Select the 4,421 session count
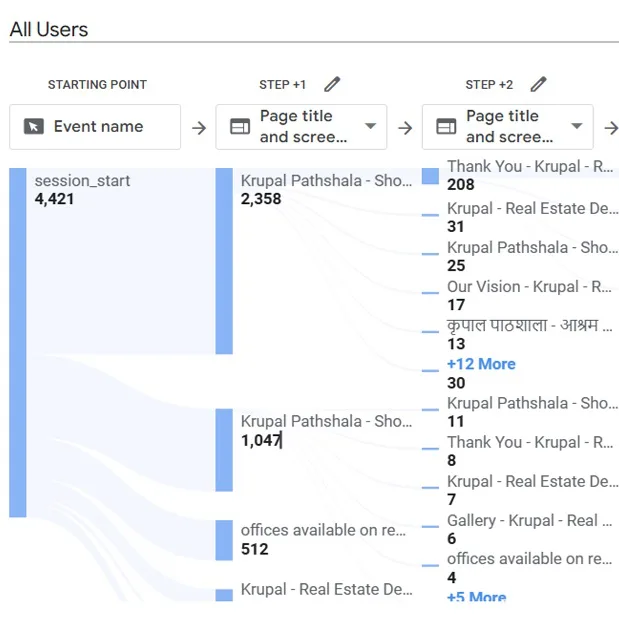The width and height of the screenshot is (619, 619). point(54,199)
